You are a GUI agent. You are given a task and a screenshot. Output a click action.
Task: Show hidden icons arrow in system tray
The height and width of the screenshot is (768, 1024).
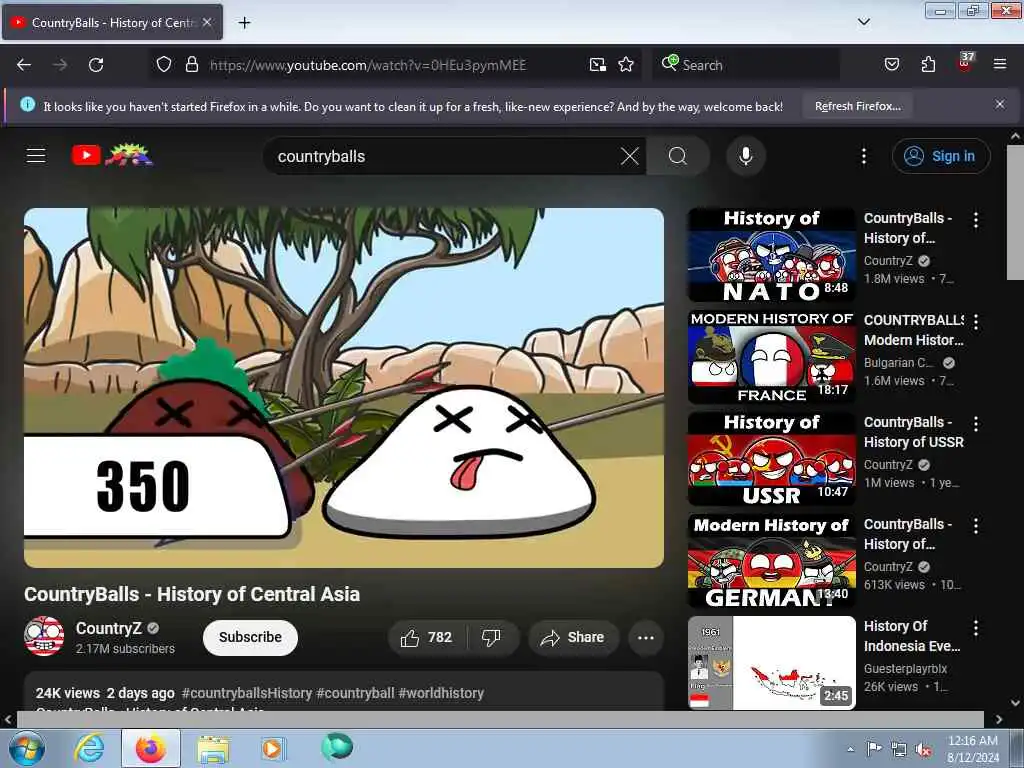pyautogui.click(x=850, y=749)
